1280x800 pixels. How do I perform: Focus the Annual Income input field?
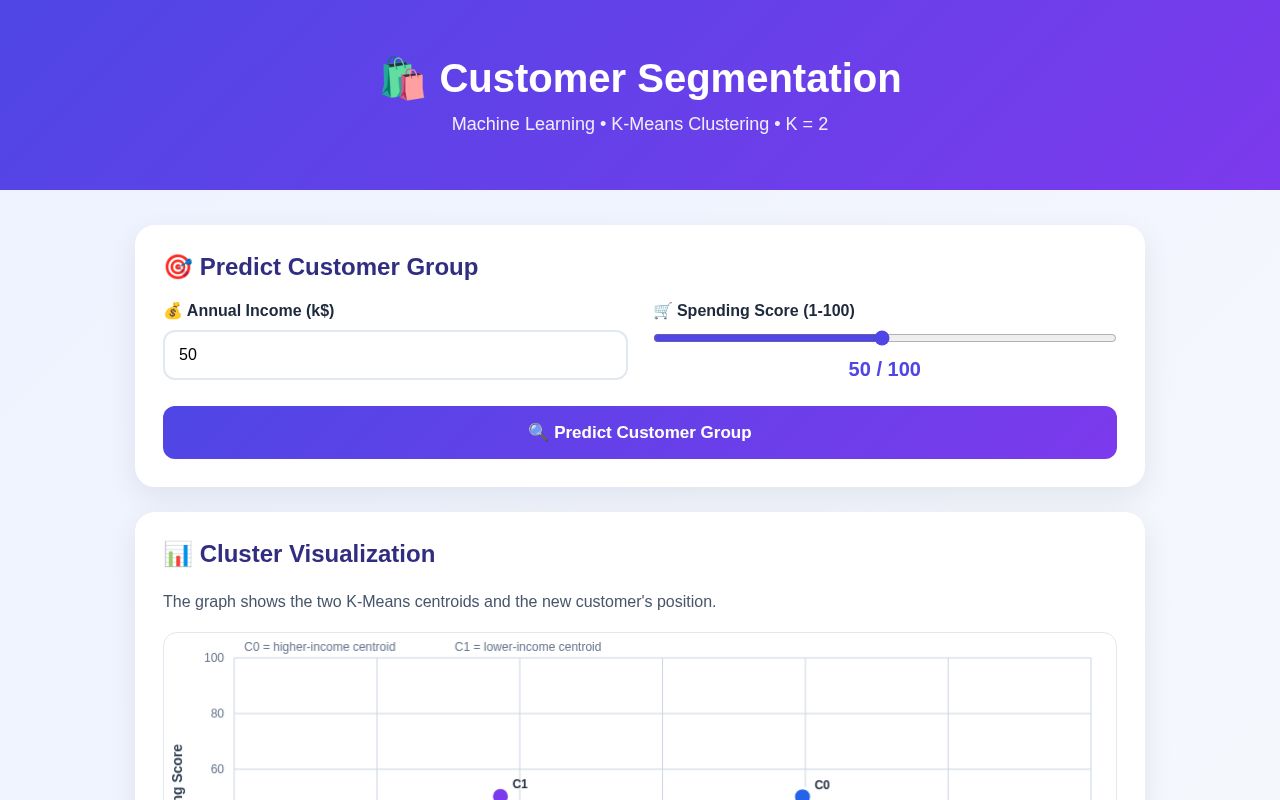coord(395,355)
